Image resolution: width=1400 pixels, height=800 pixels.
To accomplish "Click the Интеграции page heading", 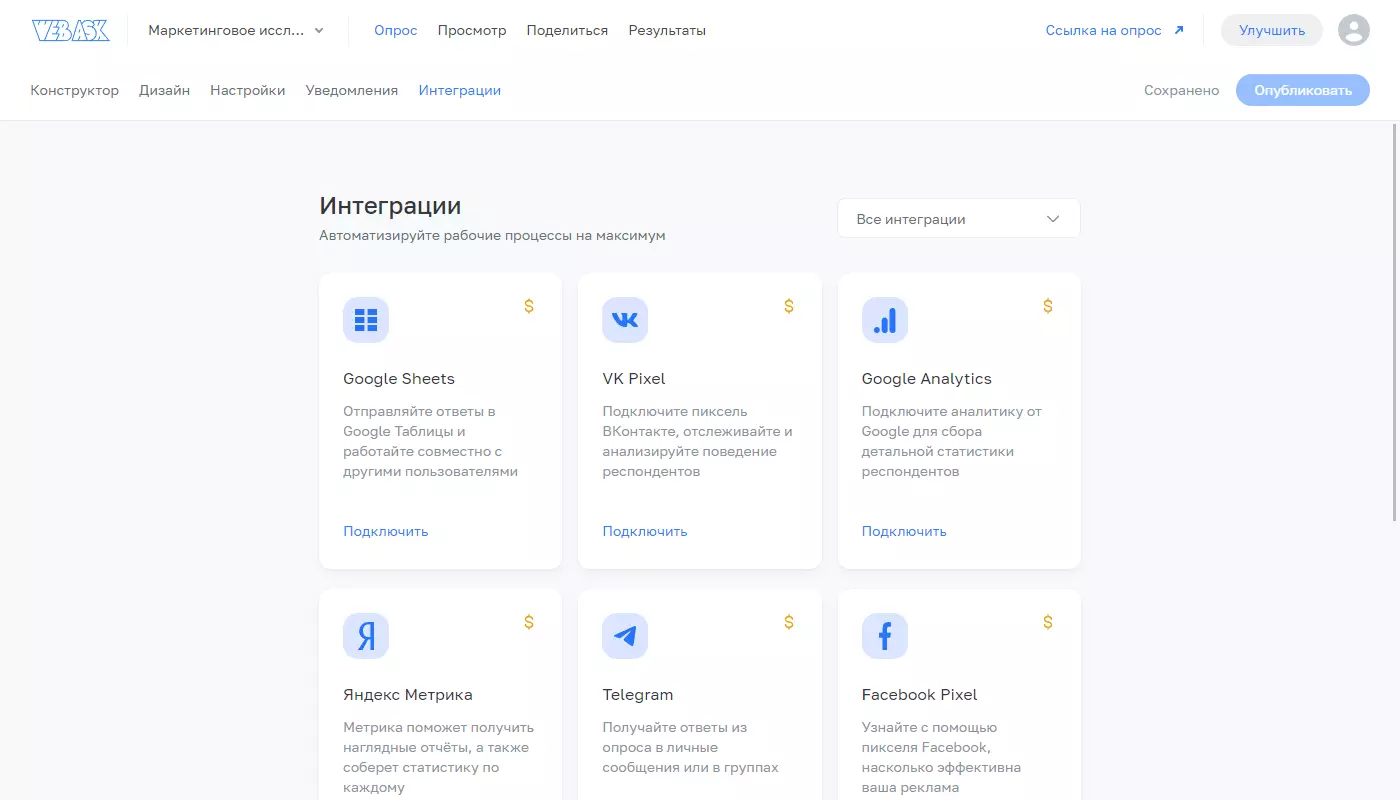I will pyautogui.click(x=390, y=206).
